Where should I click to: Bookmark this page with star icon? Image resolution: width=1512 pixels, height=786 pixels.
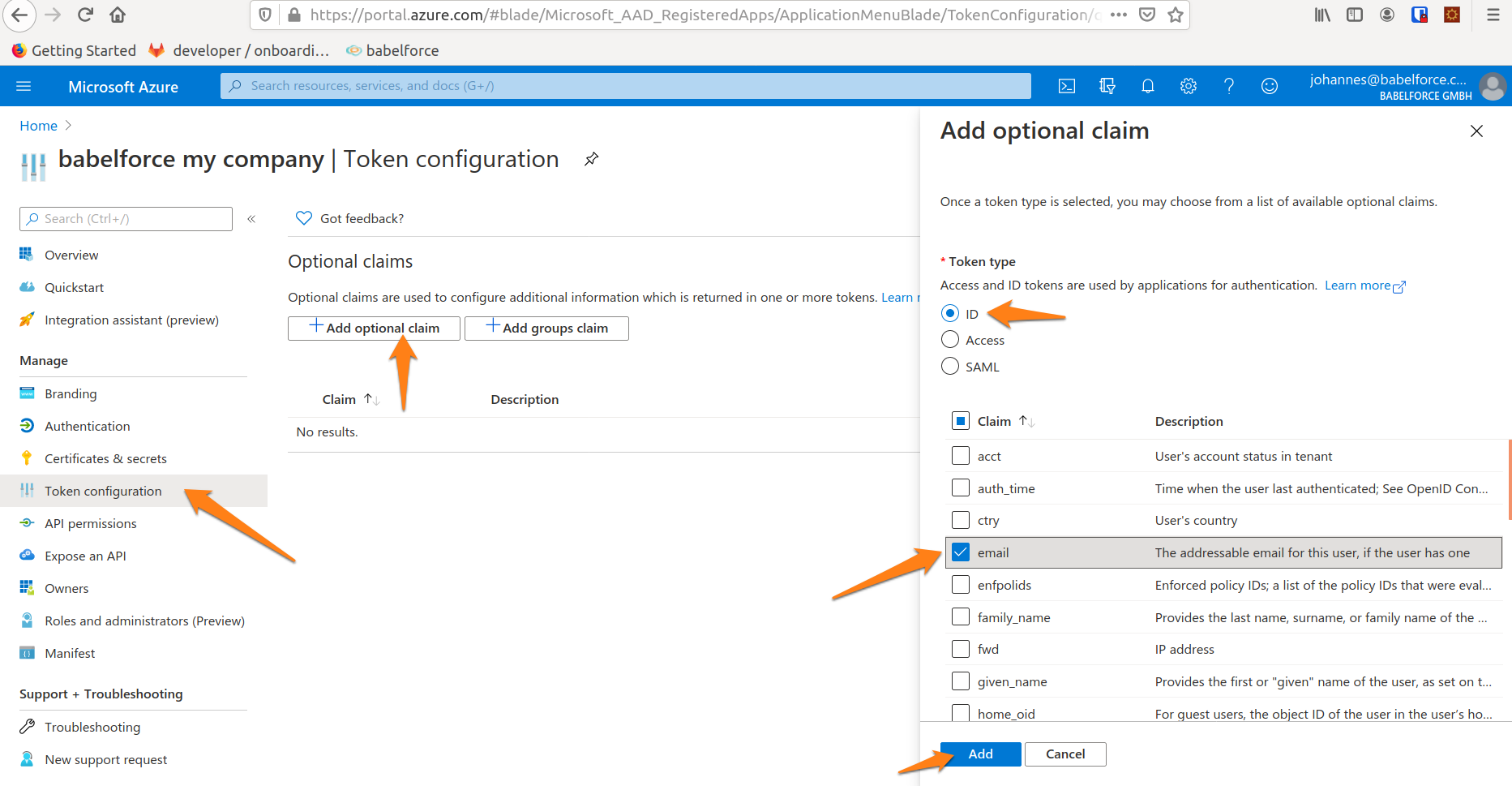(1176, 15)
